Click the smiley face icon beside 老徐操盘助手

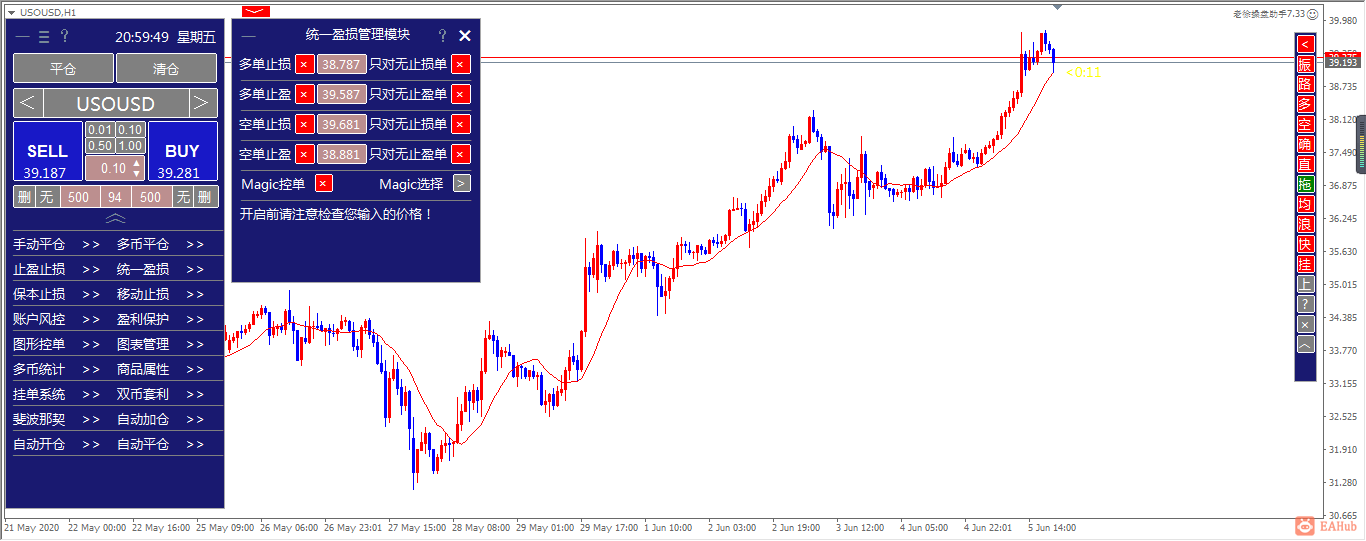[x=1312, y=14]
